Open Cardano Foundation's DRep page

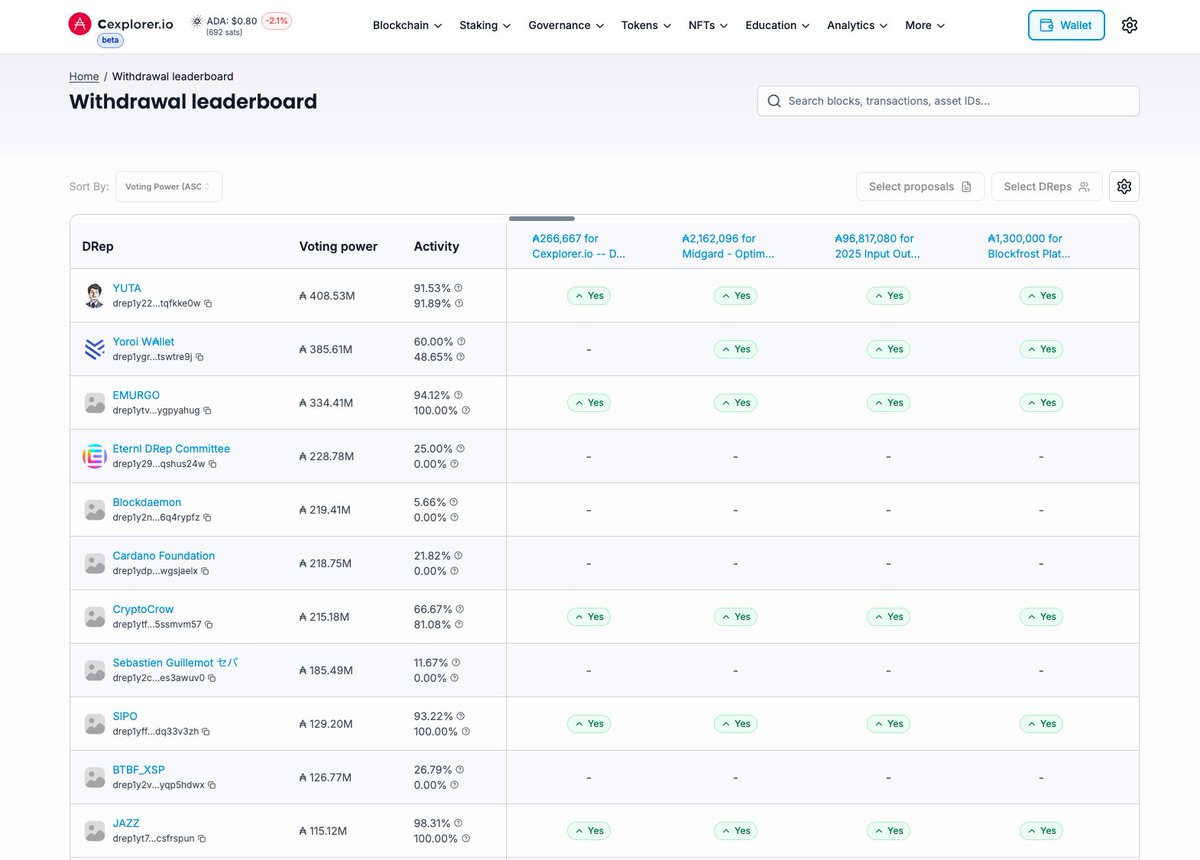pyautogui.click(x=164, y=556)
